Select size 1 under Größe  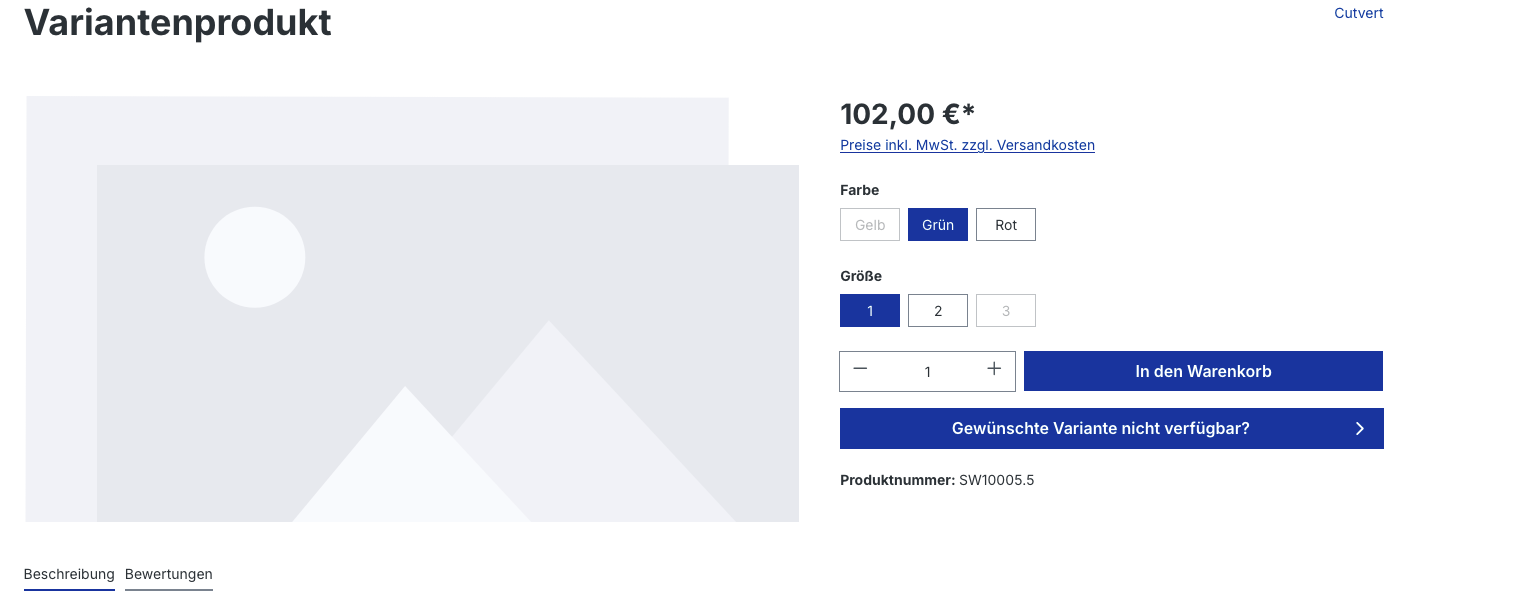pyautogui.click(x=870, y=311)
